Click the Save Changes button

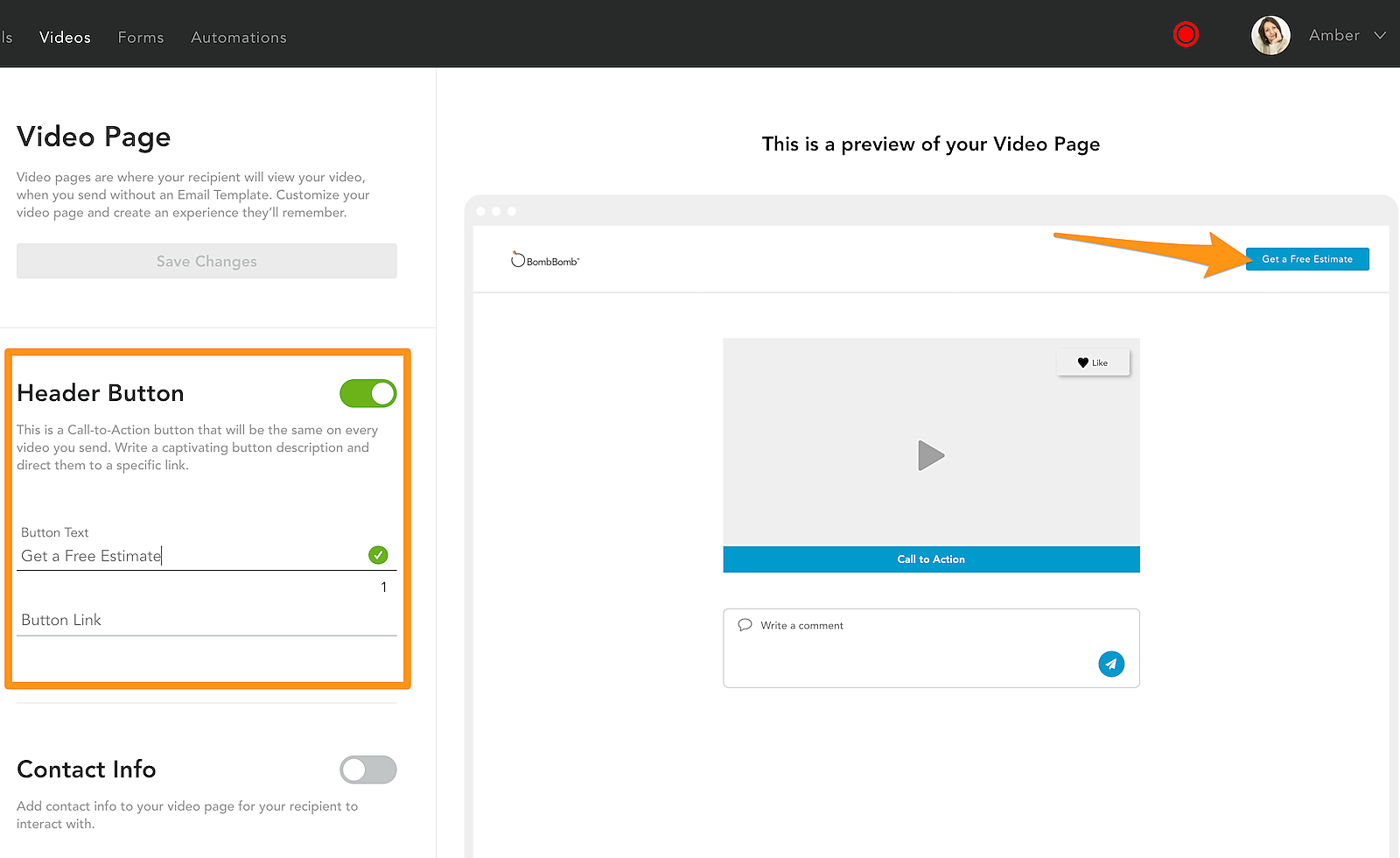pyautogui.click(x=206, y=261)
